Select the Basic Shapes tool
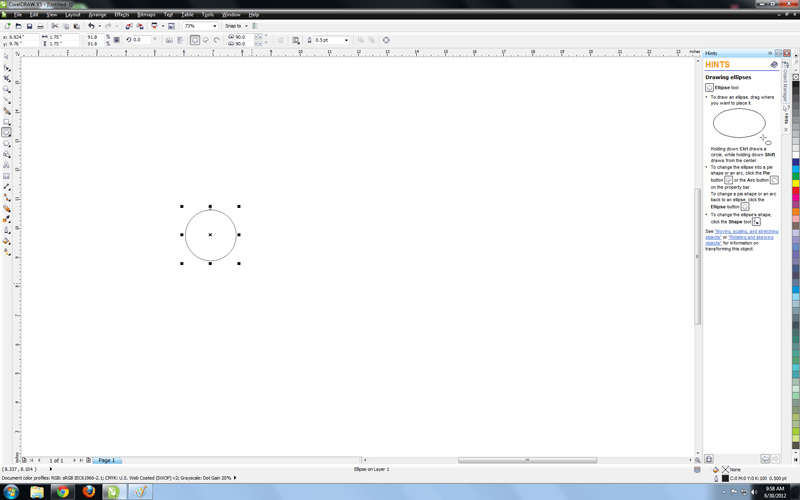 point(6,154)
